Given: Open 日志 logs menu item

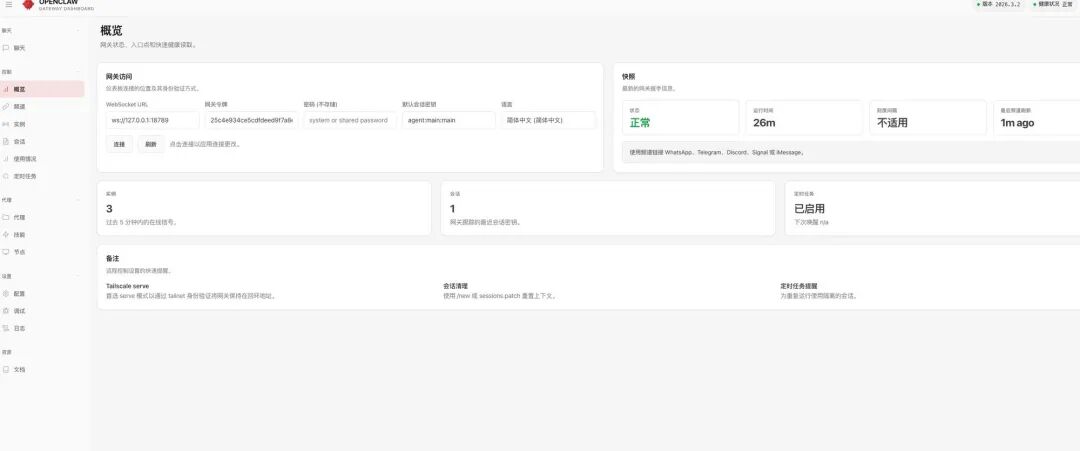Looking at the screenshot, I should pos(19,328).
